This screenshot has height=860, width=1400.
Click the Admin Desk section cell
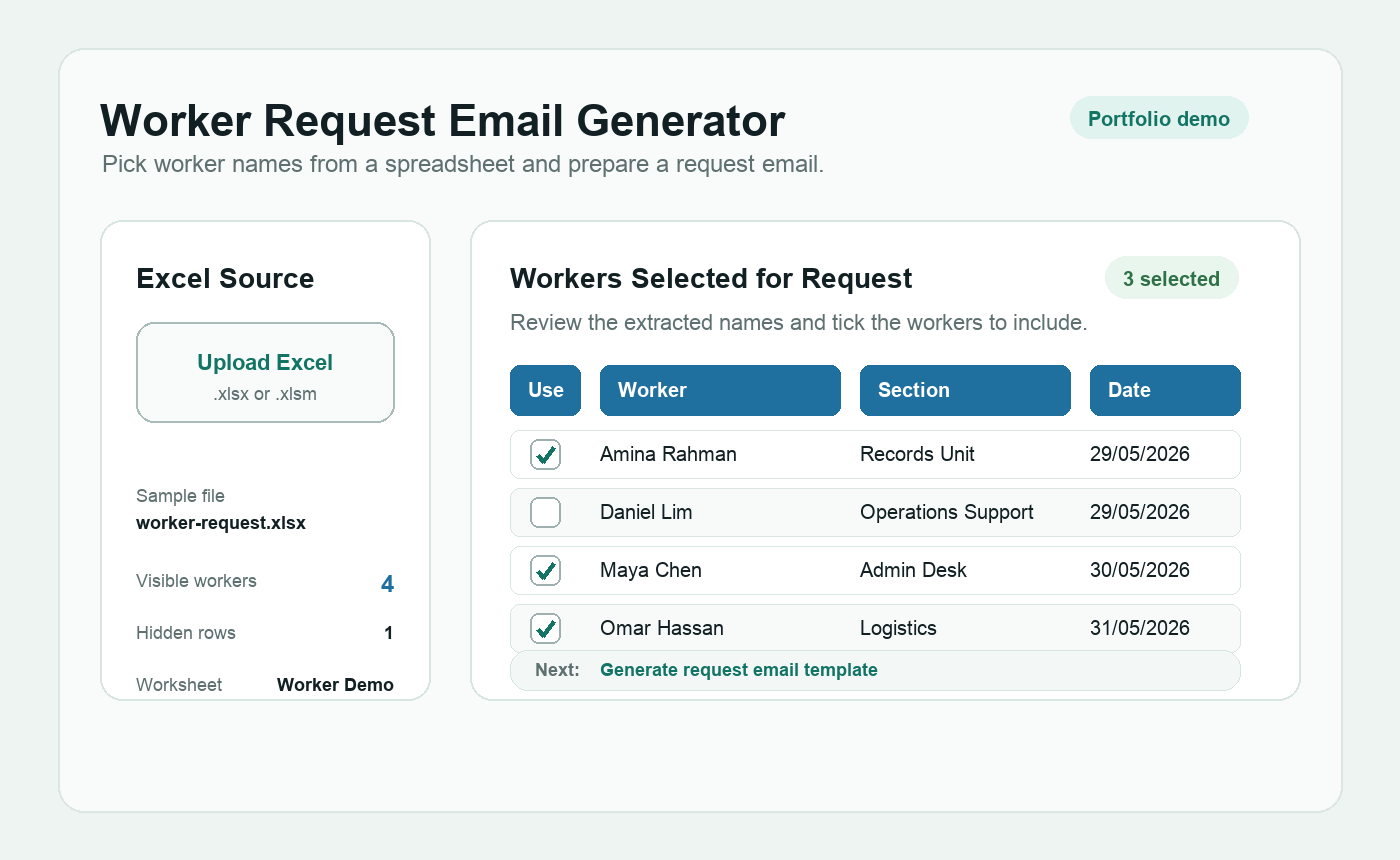[913, 570]
